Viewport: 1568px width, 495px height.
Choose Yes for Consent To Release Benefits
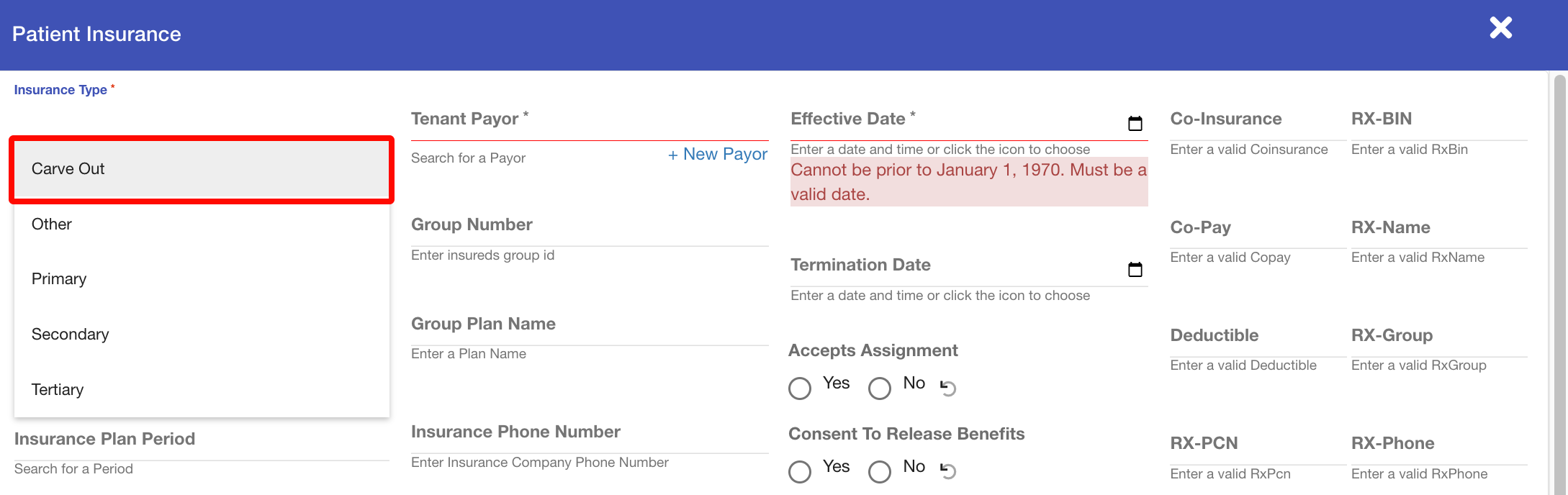800,472
